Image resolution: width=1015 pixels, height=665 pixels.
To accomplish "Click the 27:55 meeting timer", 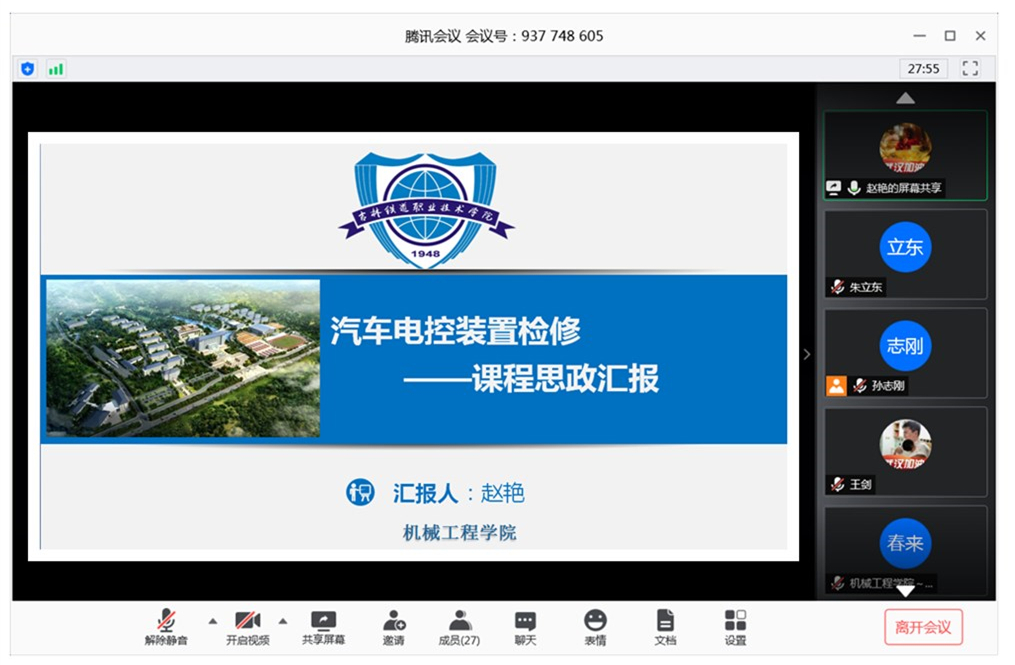I will 923,69.
